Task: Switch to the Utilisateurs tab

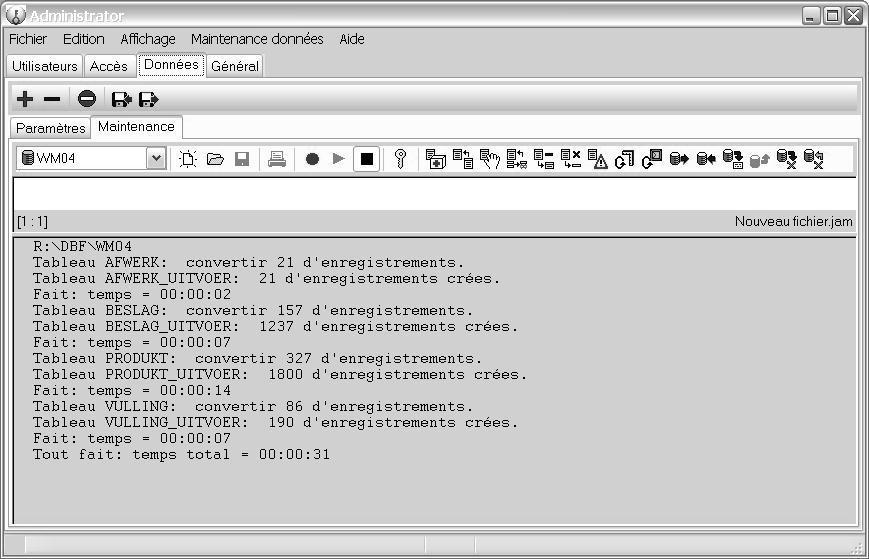Action: point(45,66)
